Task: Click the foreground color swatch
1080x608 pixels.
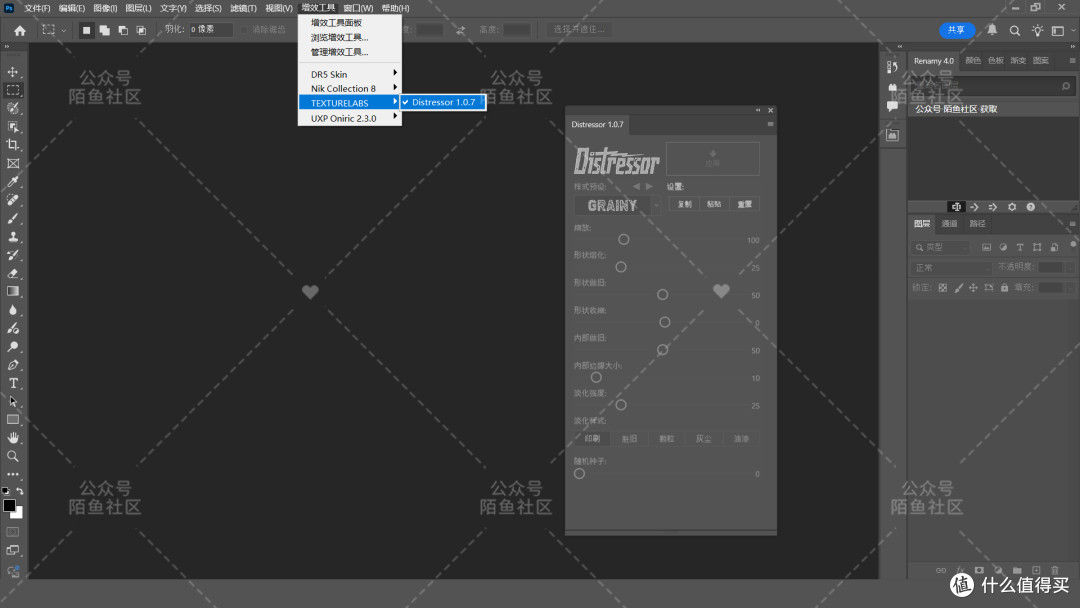Action: 9,505
